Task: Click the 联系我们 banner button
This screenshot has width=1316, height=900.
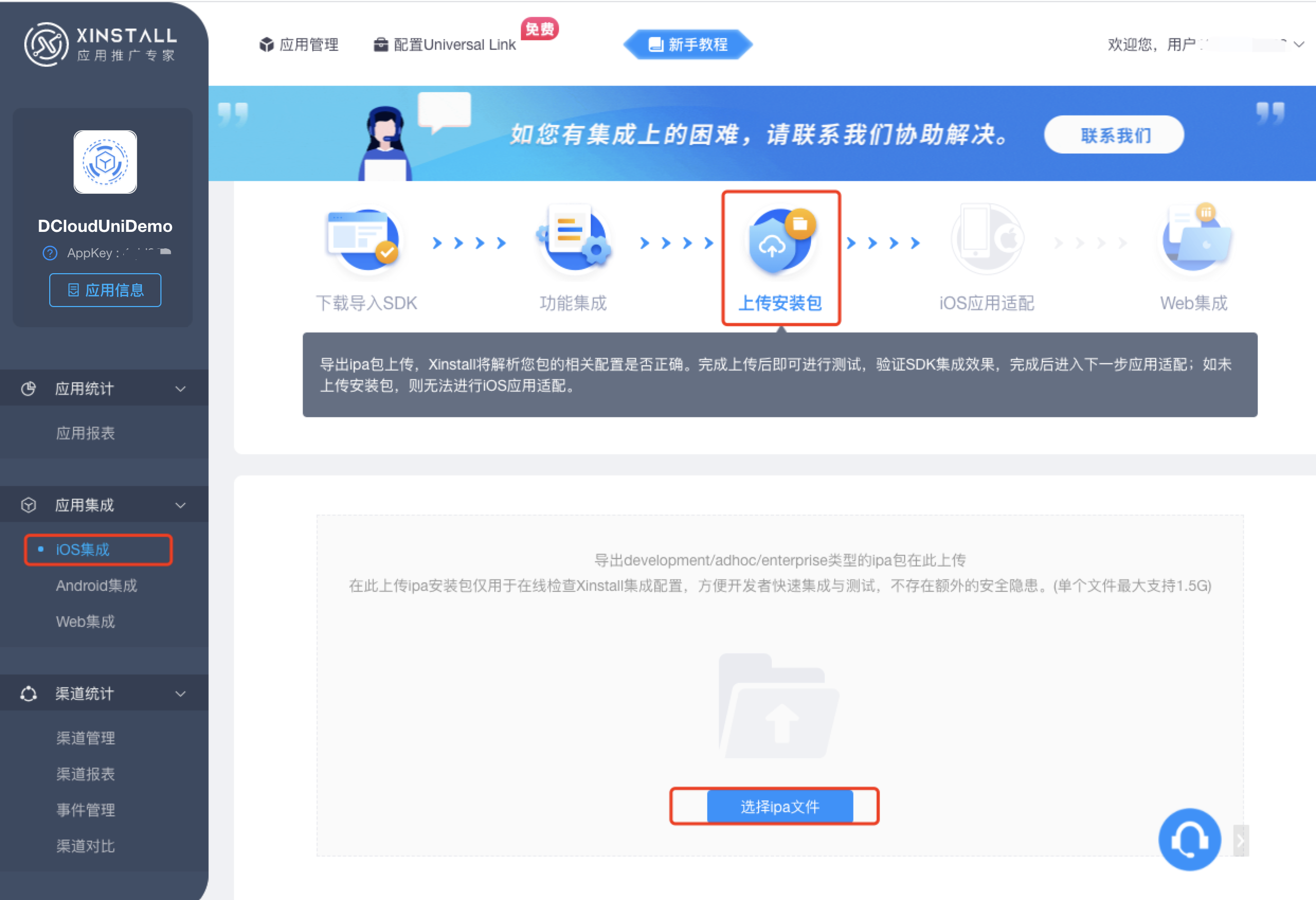Action: pyautogui.click(x=1114, y=135)
